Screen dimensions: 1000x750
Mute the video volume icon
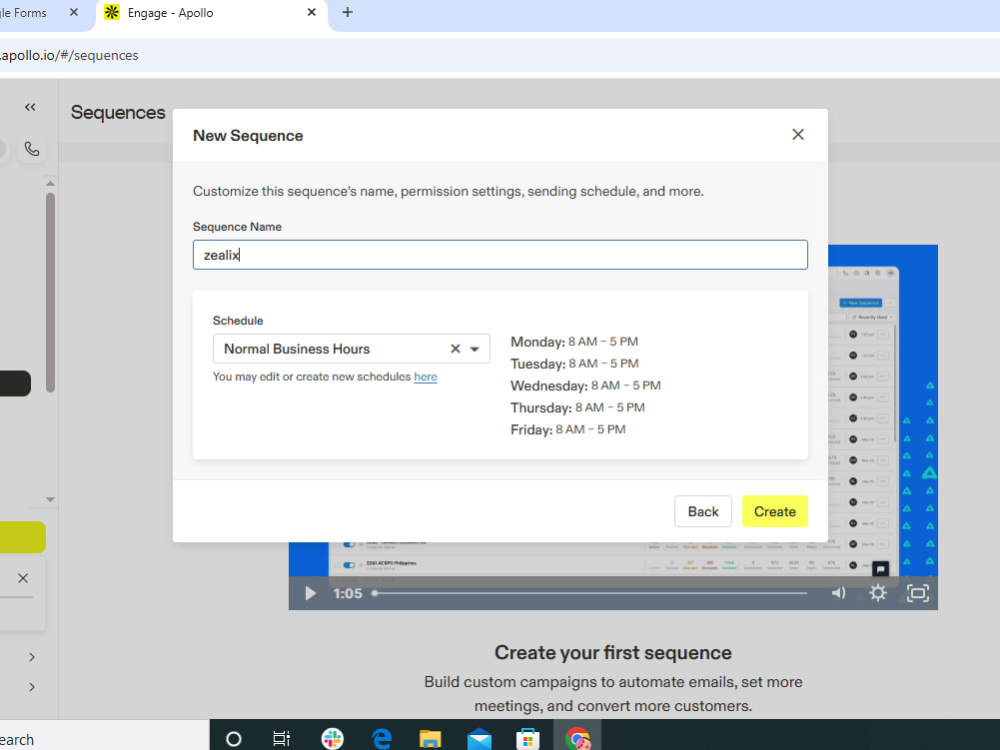839,594
